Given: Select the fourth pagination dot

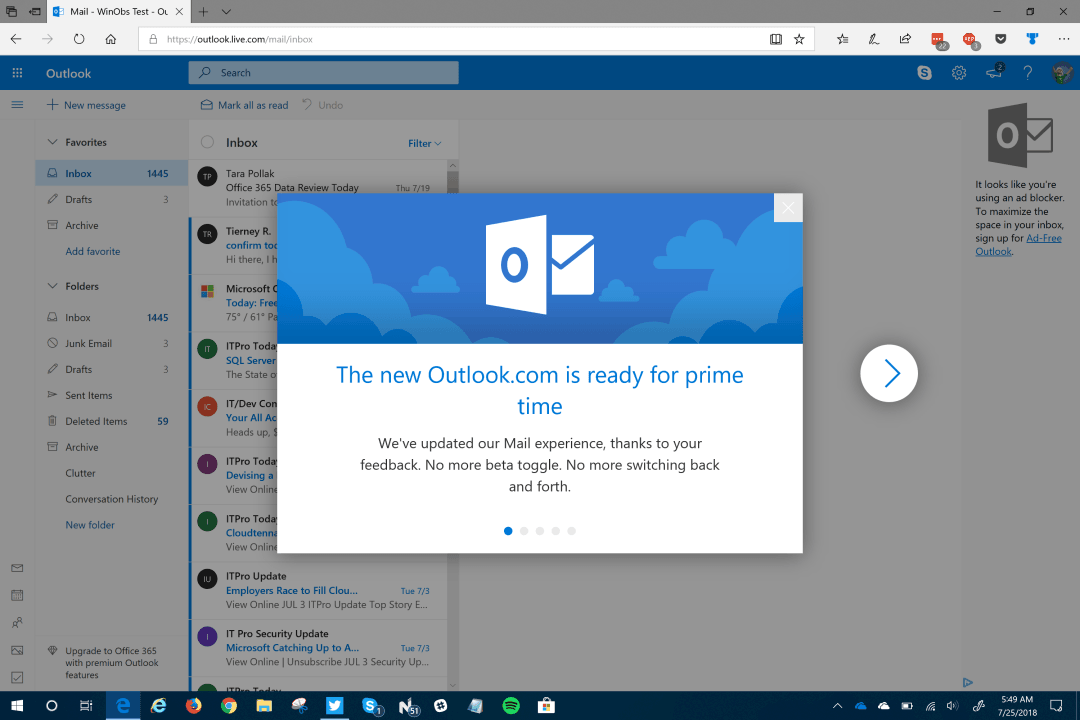Looking at the screenshot, I should click(x=556, y=531).
